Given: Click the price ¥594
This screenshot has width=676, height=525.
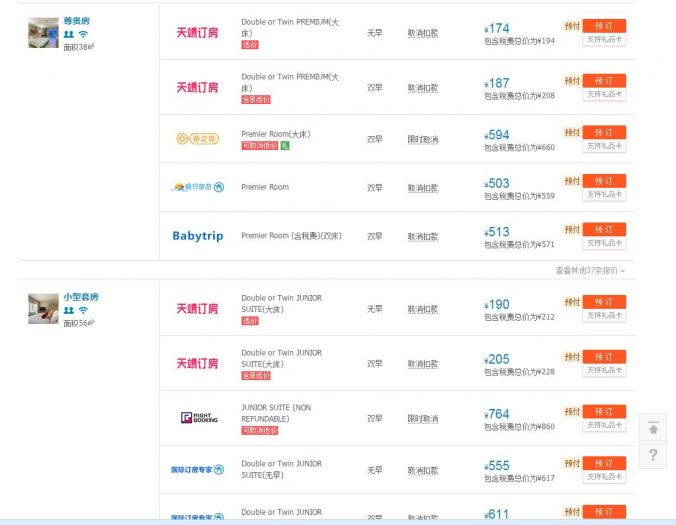Looking at the screenshot, I should (x=497, y=135).
